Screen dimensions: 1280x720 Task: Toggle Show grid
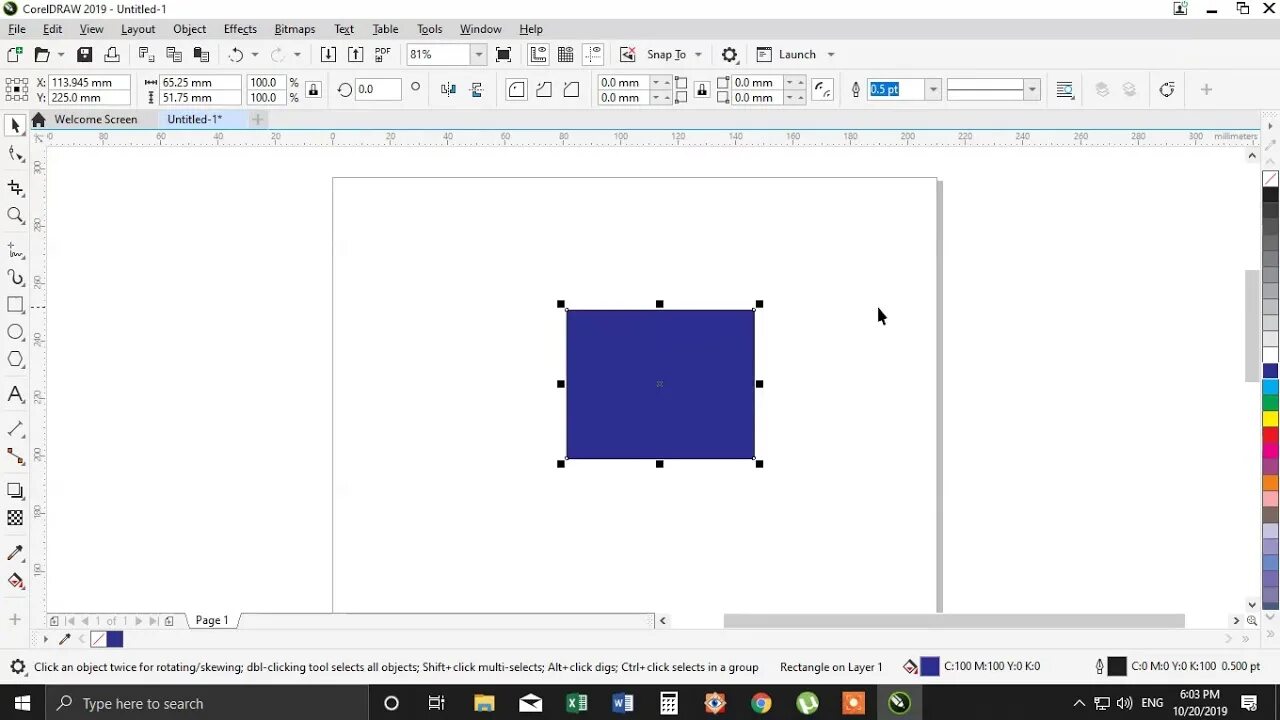tap(565, 55)
